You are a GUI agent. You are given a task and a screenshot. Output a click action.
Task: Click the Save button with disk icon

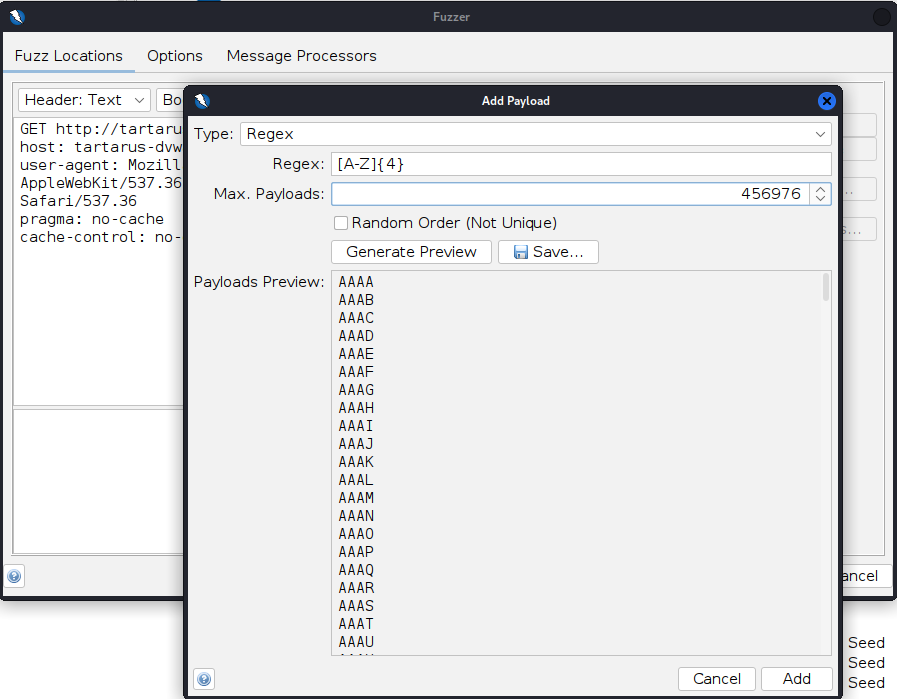[548, 252]
